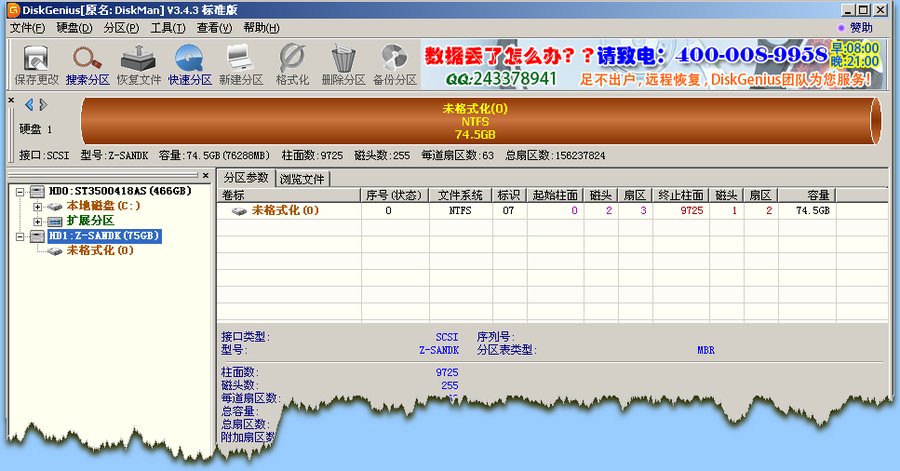Expand the 扩展分区 tree node
The width and height of the screenshot is (900, 471).
tap(37, 221)
